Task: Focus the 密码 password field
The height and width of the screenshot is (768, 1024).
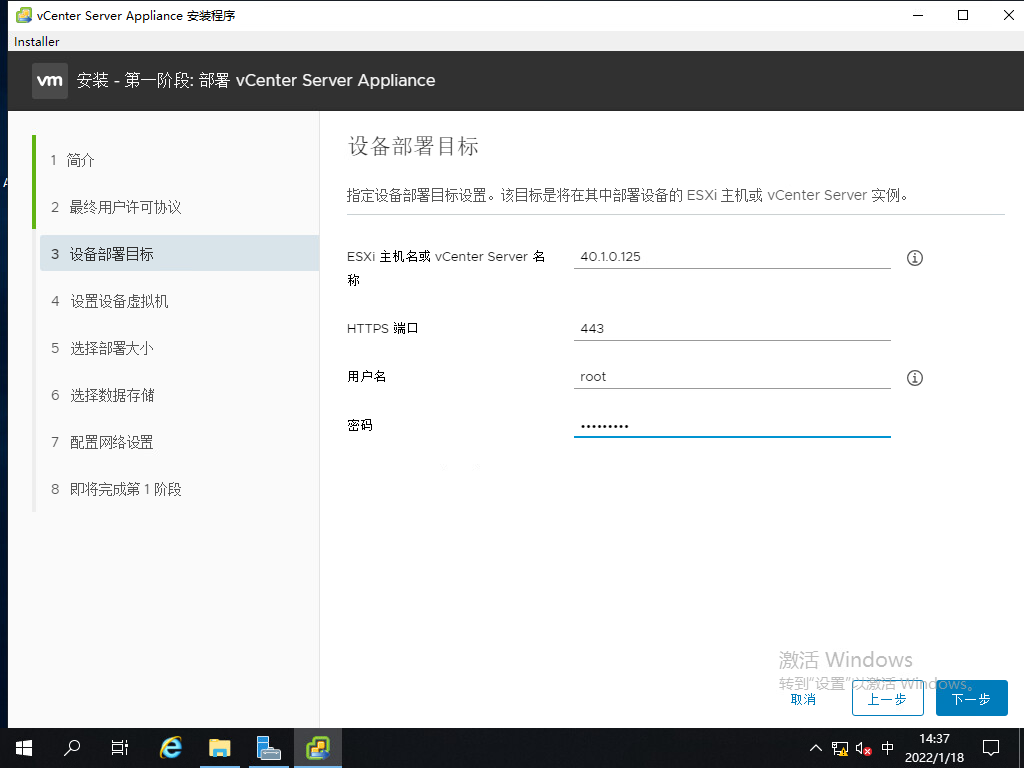Action: [732, 426]
